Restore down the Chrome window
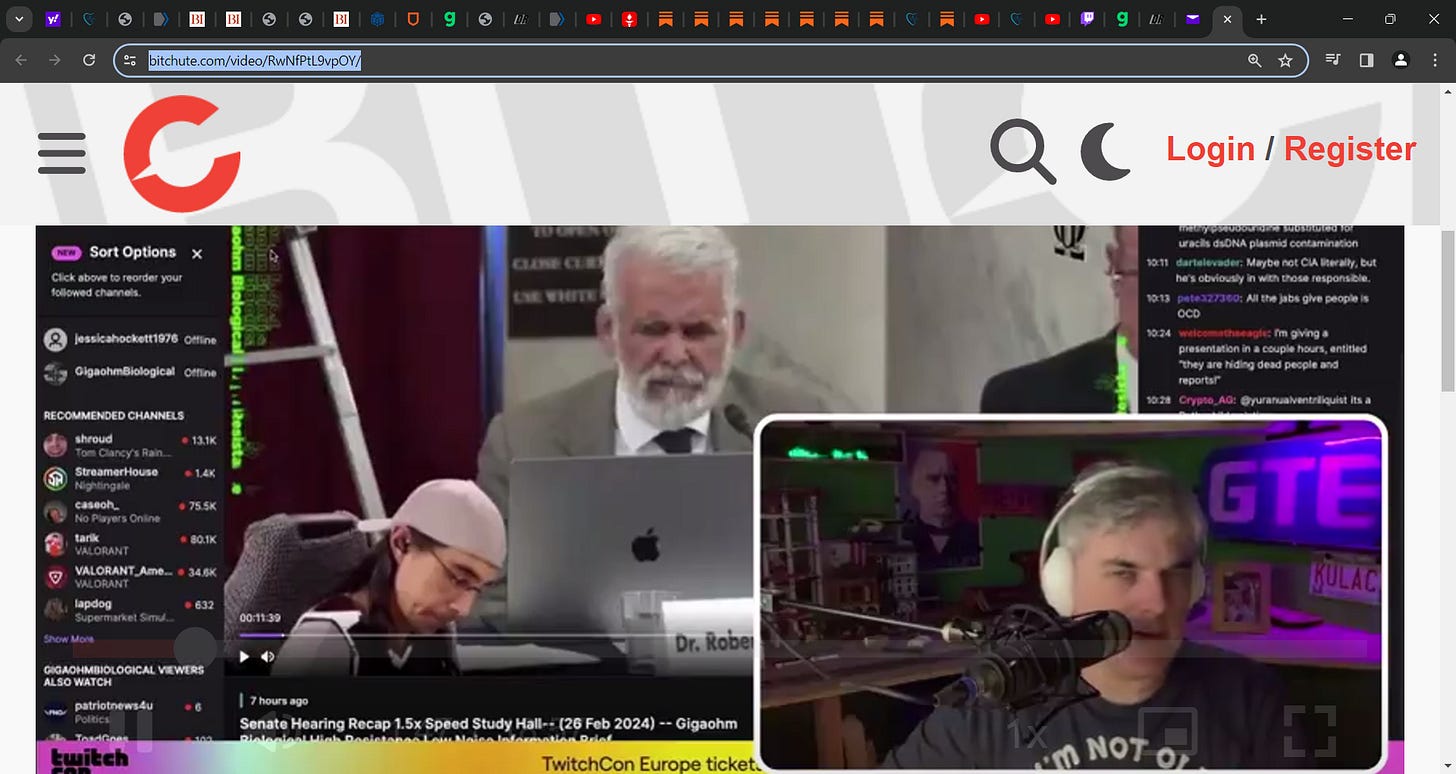Image resolution: width=1456 pixels, height=774 pixels. 1390,19
